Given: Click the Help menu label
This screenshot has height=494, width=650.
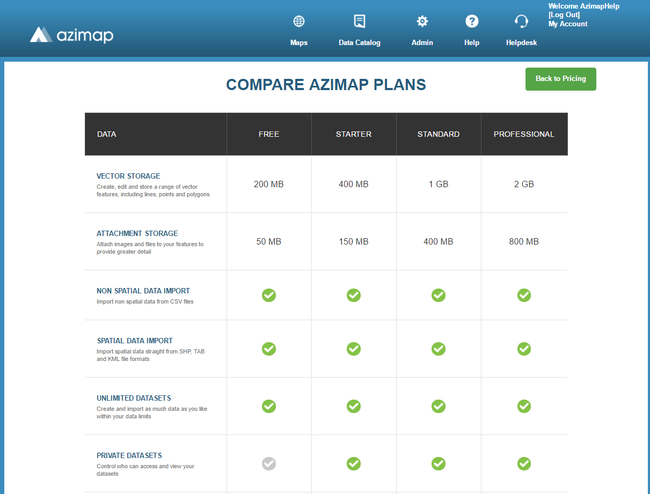Looking at the screenshot, I should [472, 43].
